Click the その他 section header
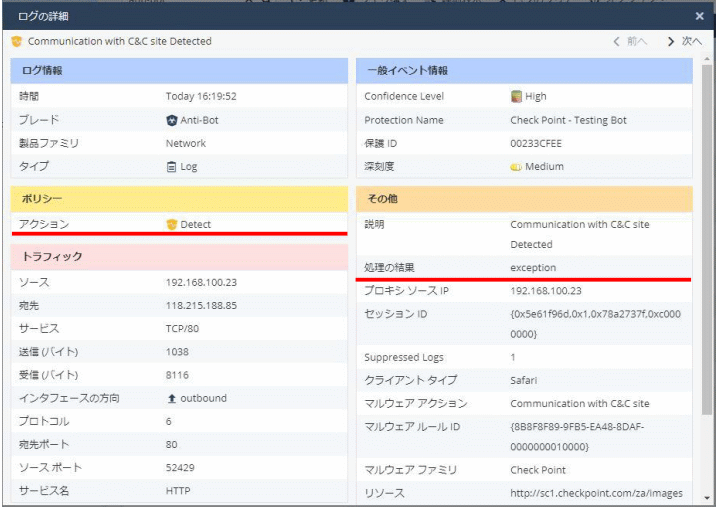This screenshot has width=716, height=507. click(524, 199)
